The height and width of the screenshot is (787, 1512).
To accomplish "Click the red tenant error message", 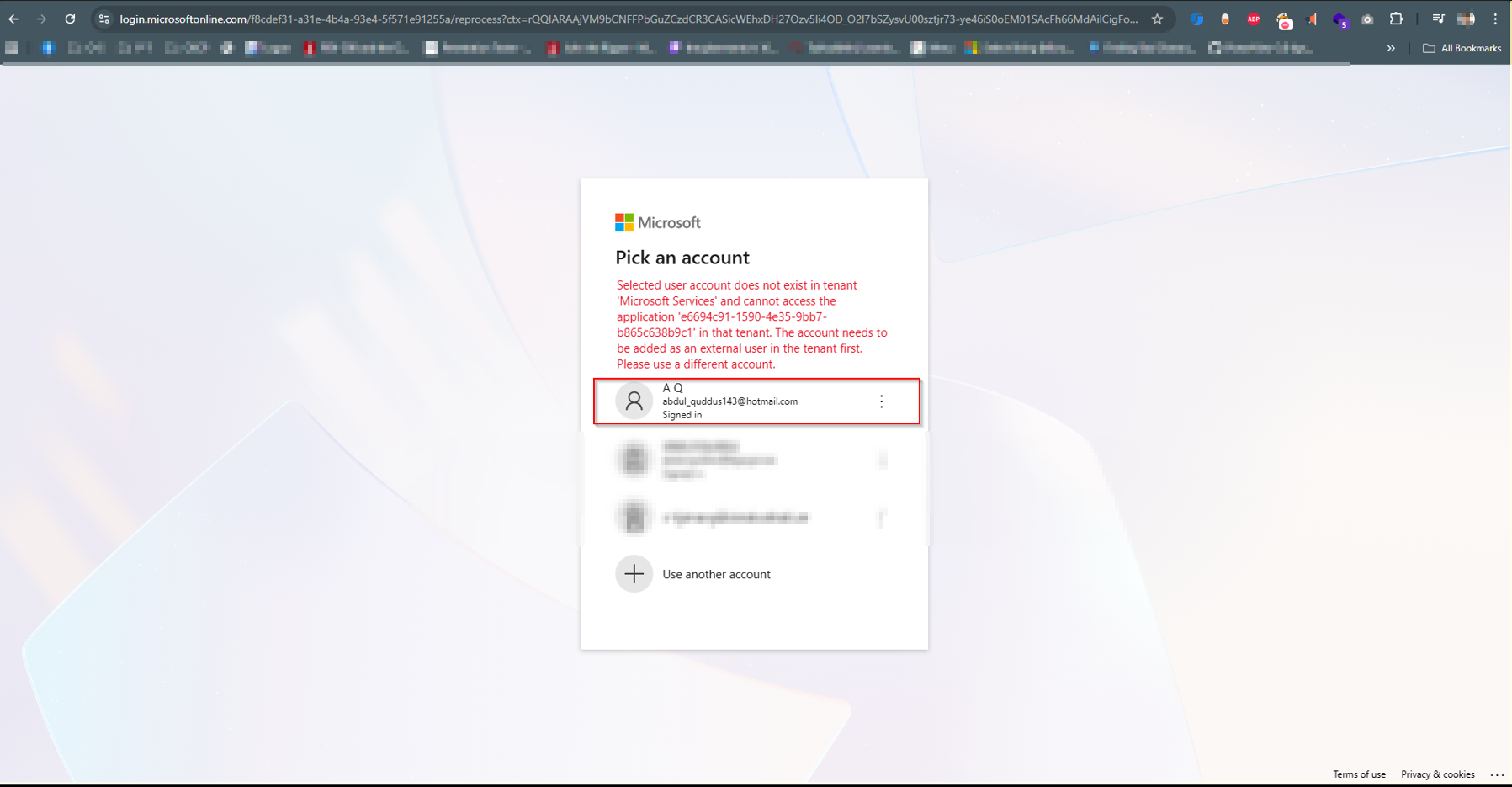I will click(751, 325).
